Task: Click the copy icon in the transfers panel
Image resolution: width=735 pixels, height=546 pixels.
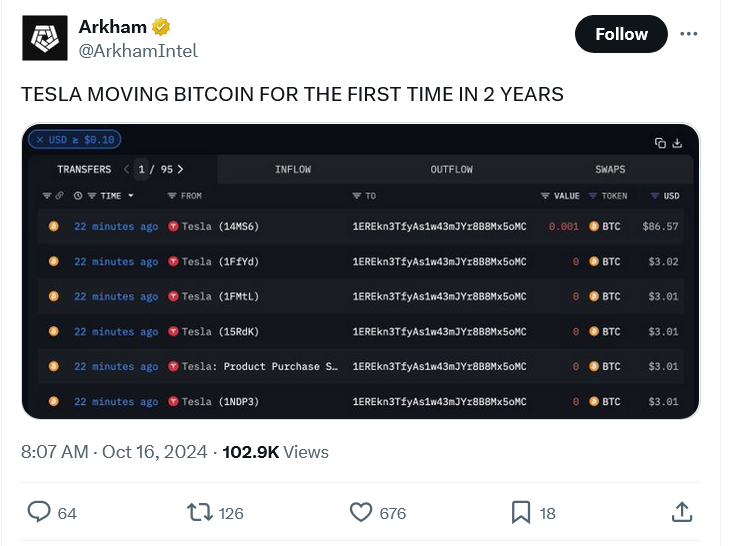Action: 660,143
